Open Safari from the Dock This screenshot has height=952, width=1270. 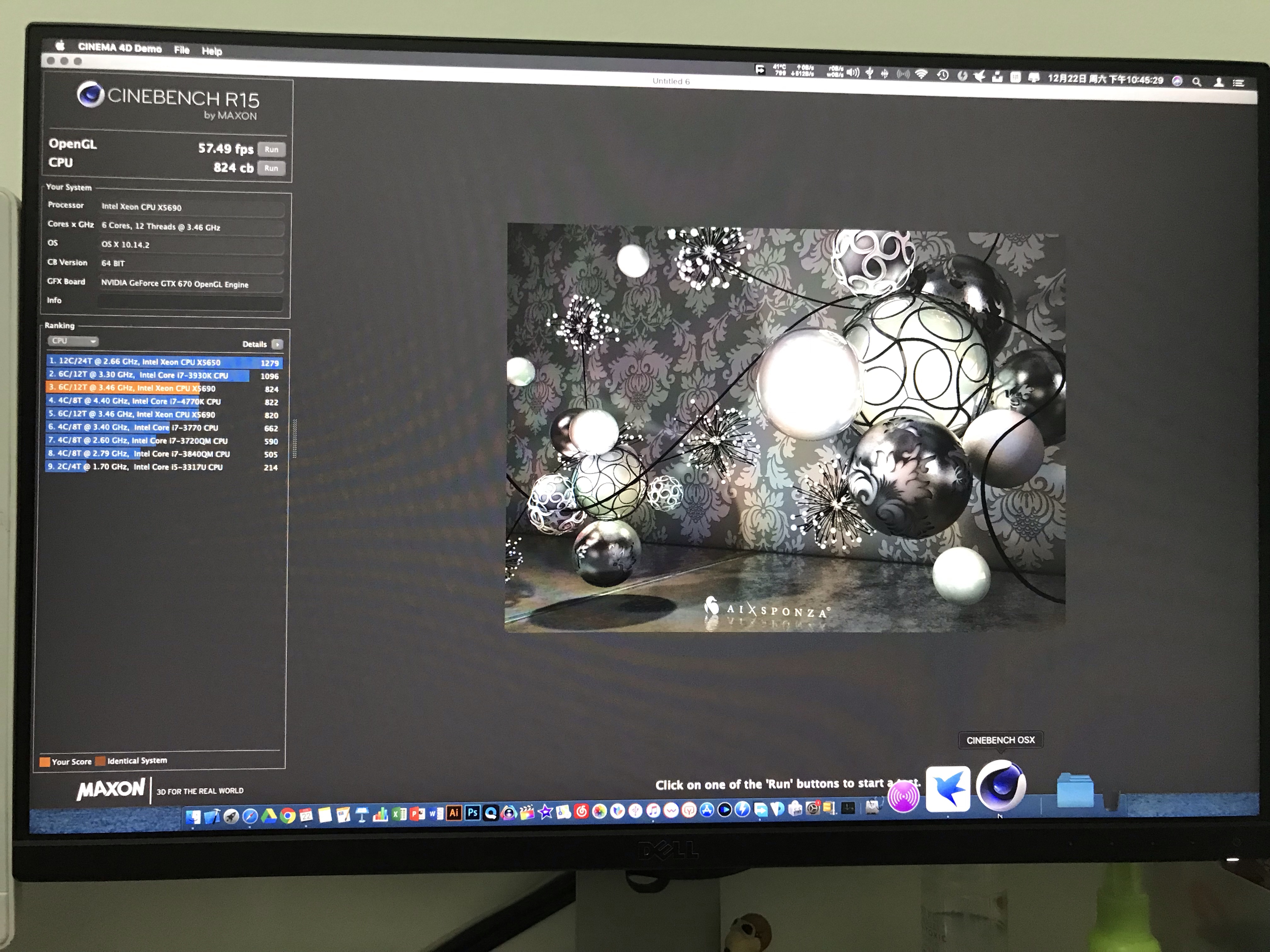250,816
